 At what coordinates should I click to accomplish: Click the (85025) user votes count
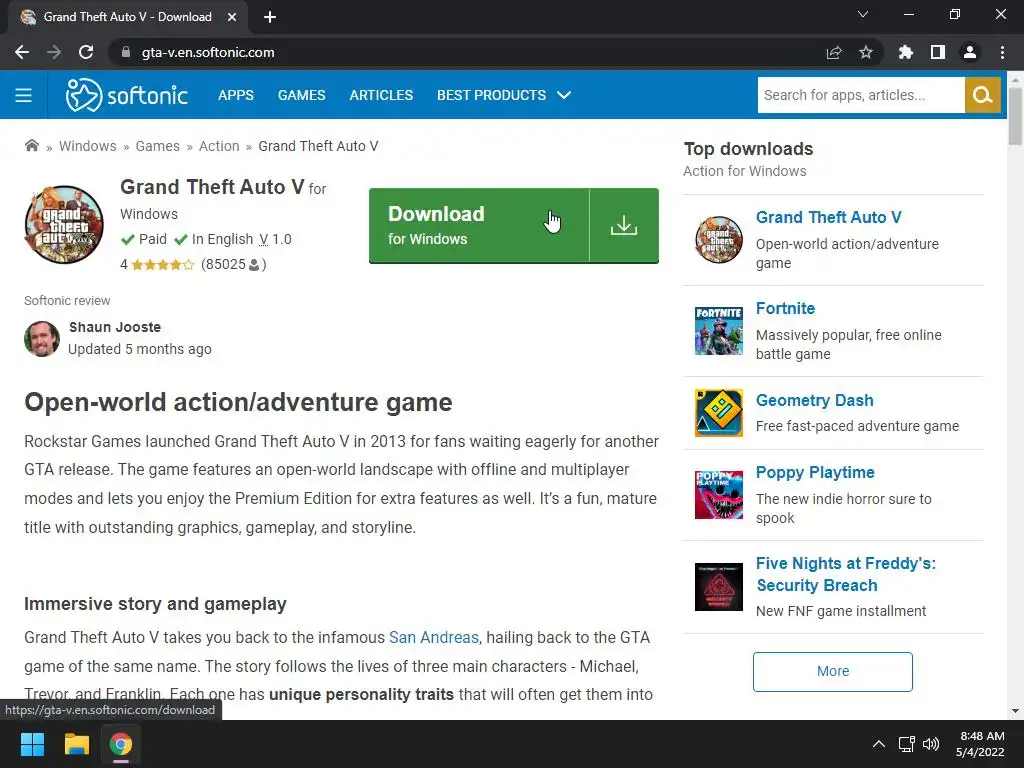click(233, 264)
